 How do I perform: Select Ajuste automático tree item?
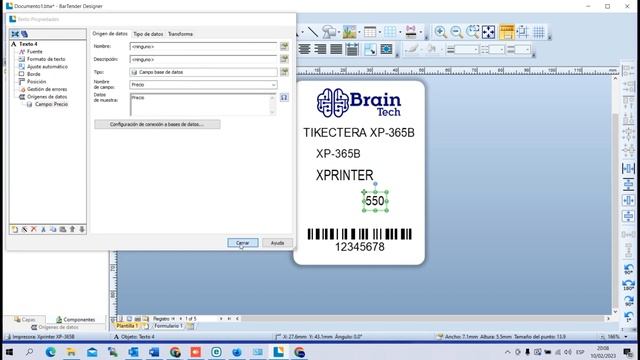pyautogui.click(x=47, y=67)
